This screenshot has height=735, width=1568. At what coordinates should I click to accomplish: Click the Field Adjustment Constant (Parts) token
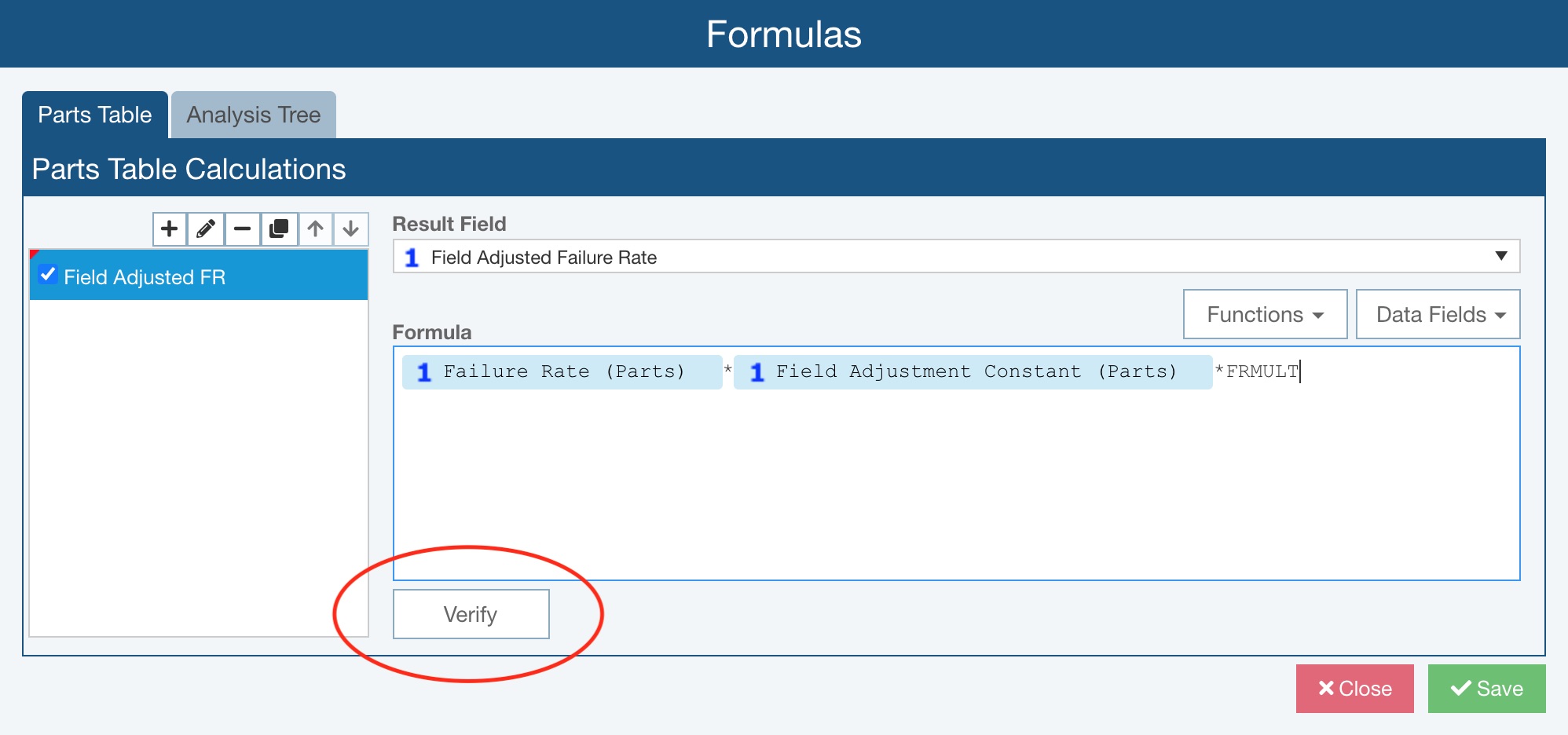tap(973, 372)
